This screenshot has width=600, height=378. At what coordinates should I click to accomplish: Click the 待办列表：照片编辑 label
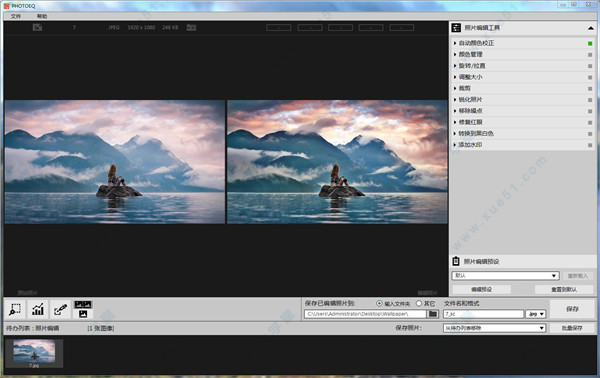[33, 328]
